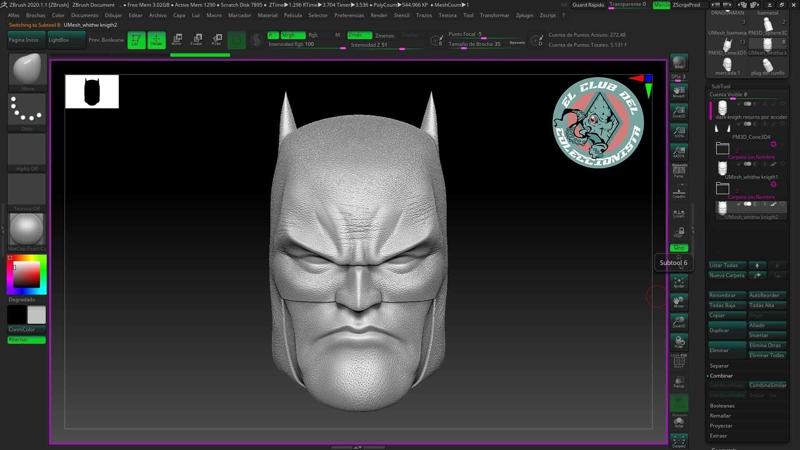Viewport: 800px width, 450px height.
Task: Open the Material menu
Action: 267,15
